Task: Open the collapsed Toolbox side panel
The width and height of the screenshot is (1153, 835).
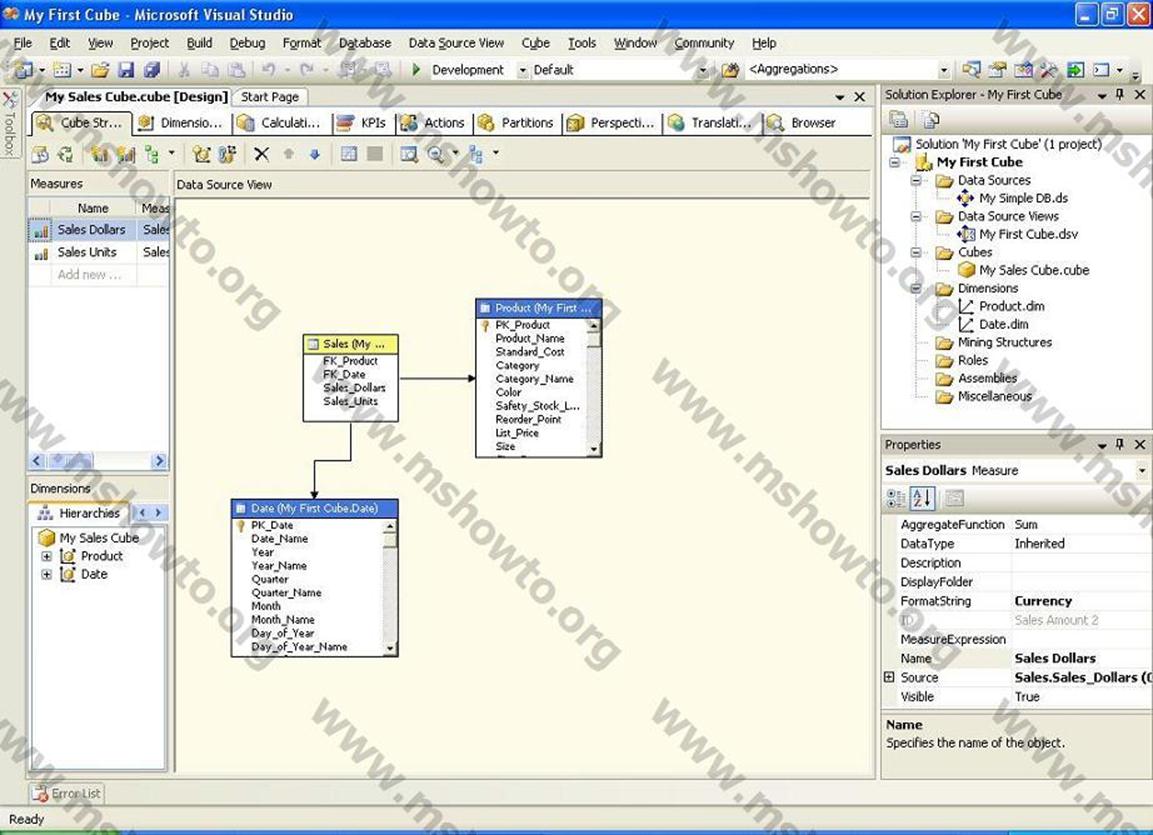Action: coord(9,123)
